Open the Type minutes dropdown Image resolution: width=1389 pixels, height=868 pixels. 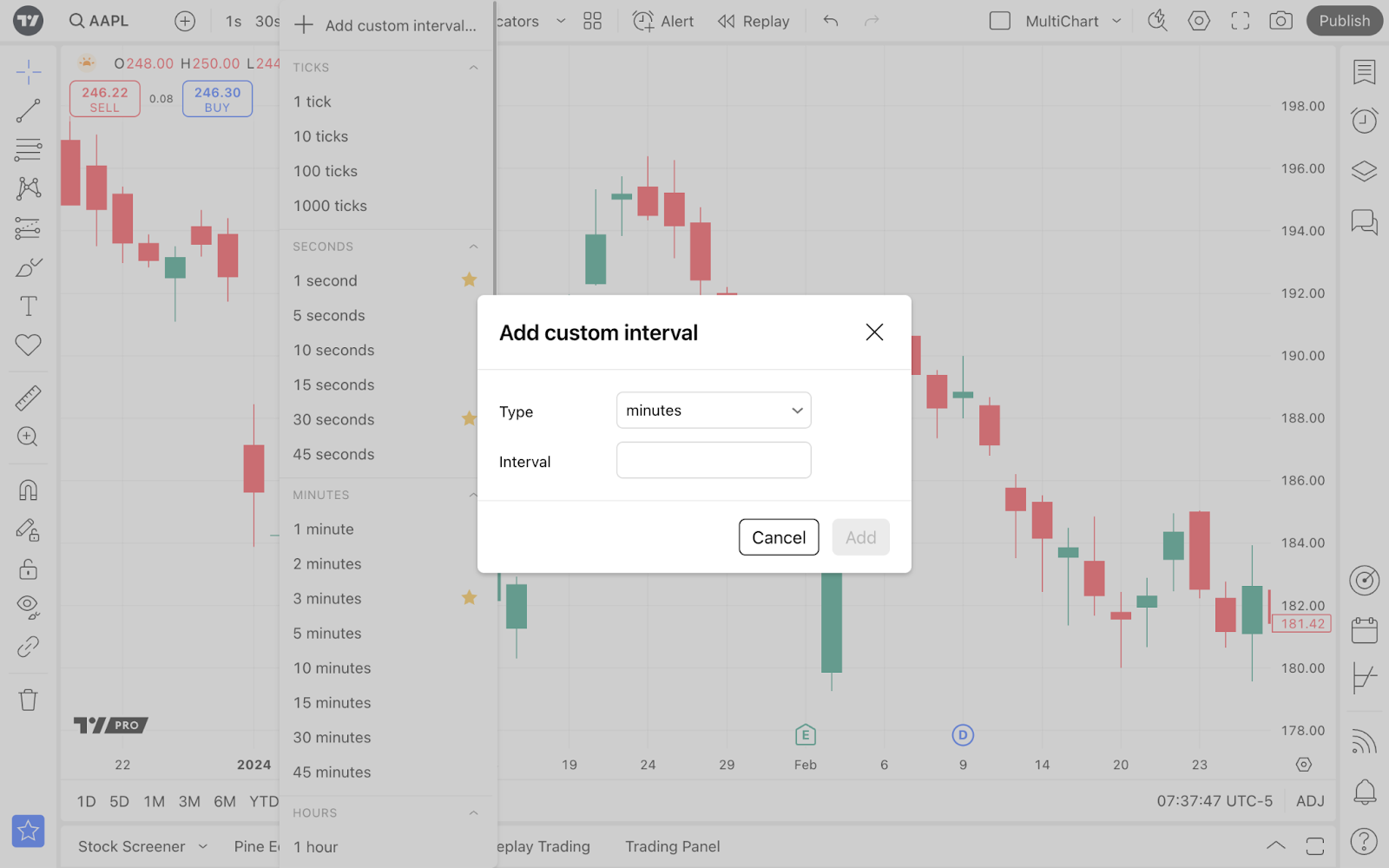[x=714, y=411]
